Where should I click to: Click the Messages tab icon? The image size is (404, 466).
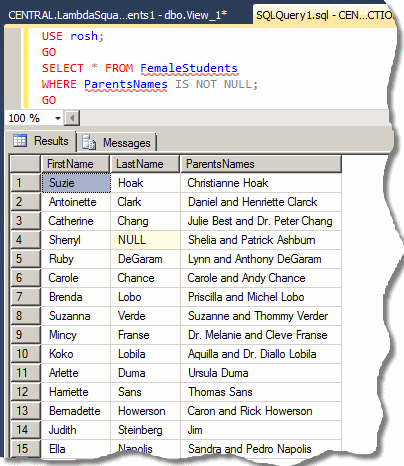pos(89,142)
